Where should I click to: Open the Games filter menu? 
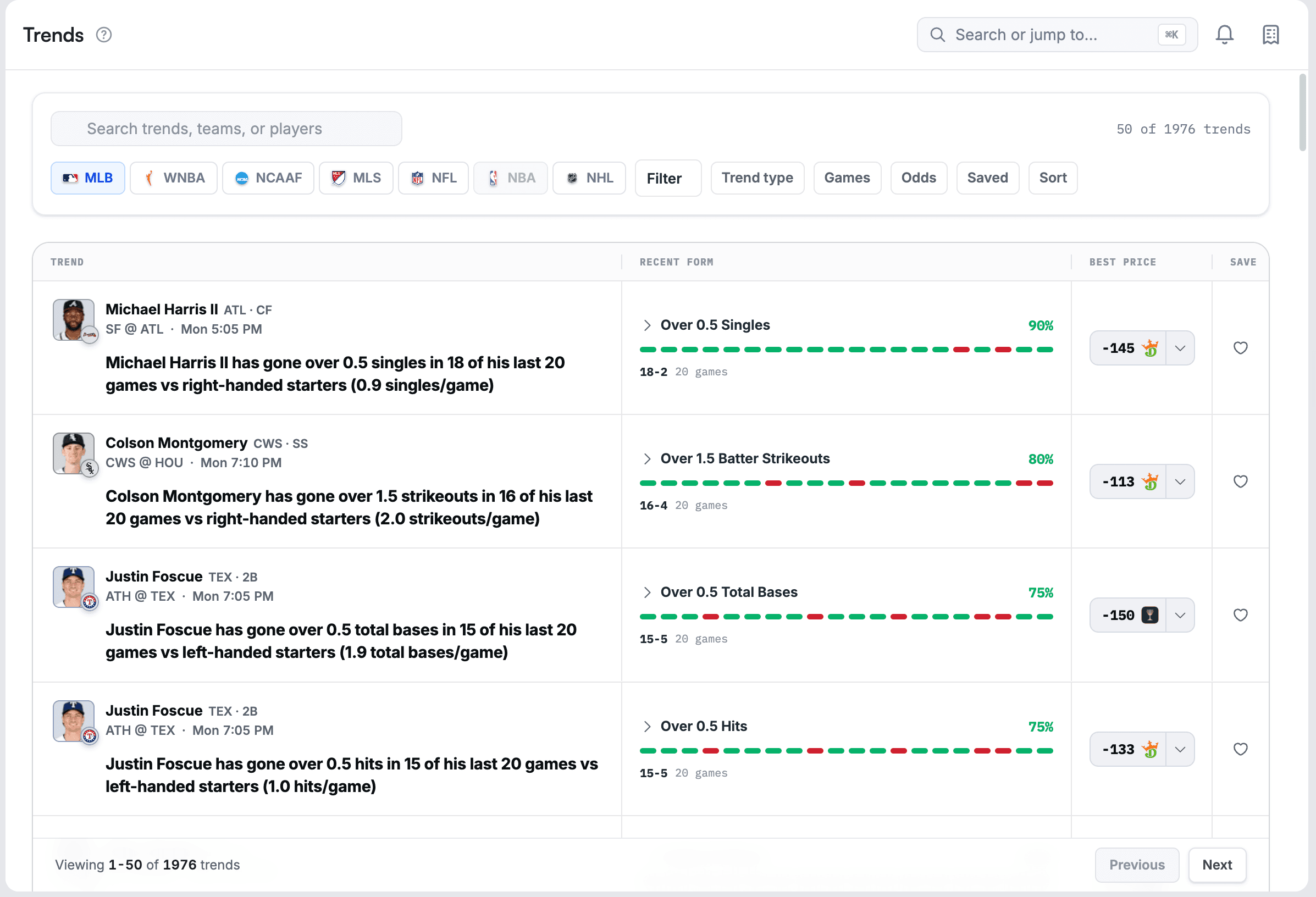847,178
